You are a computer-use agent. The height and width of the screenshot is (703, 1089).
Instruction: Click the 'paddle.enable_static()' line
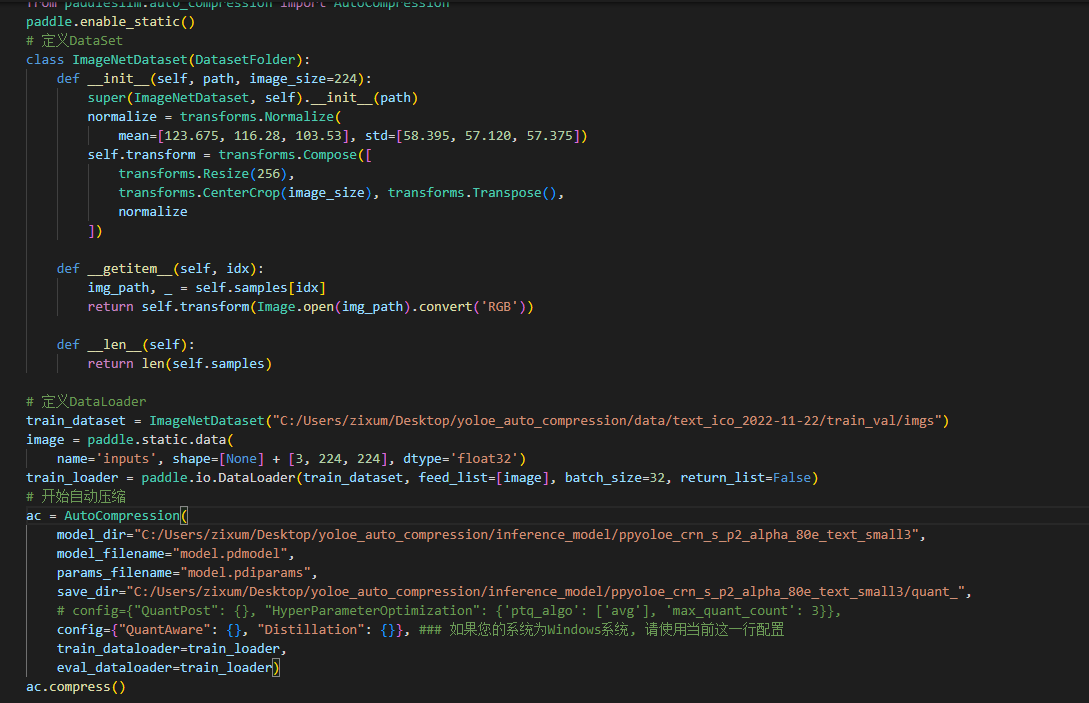click(110, 22)
